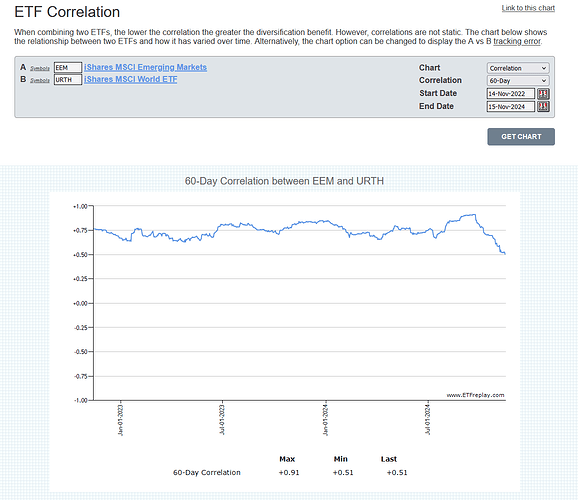Click the End Date field 15-Nov-2024
578x500 pixels.
point(511,107)
